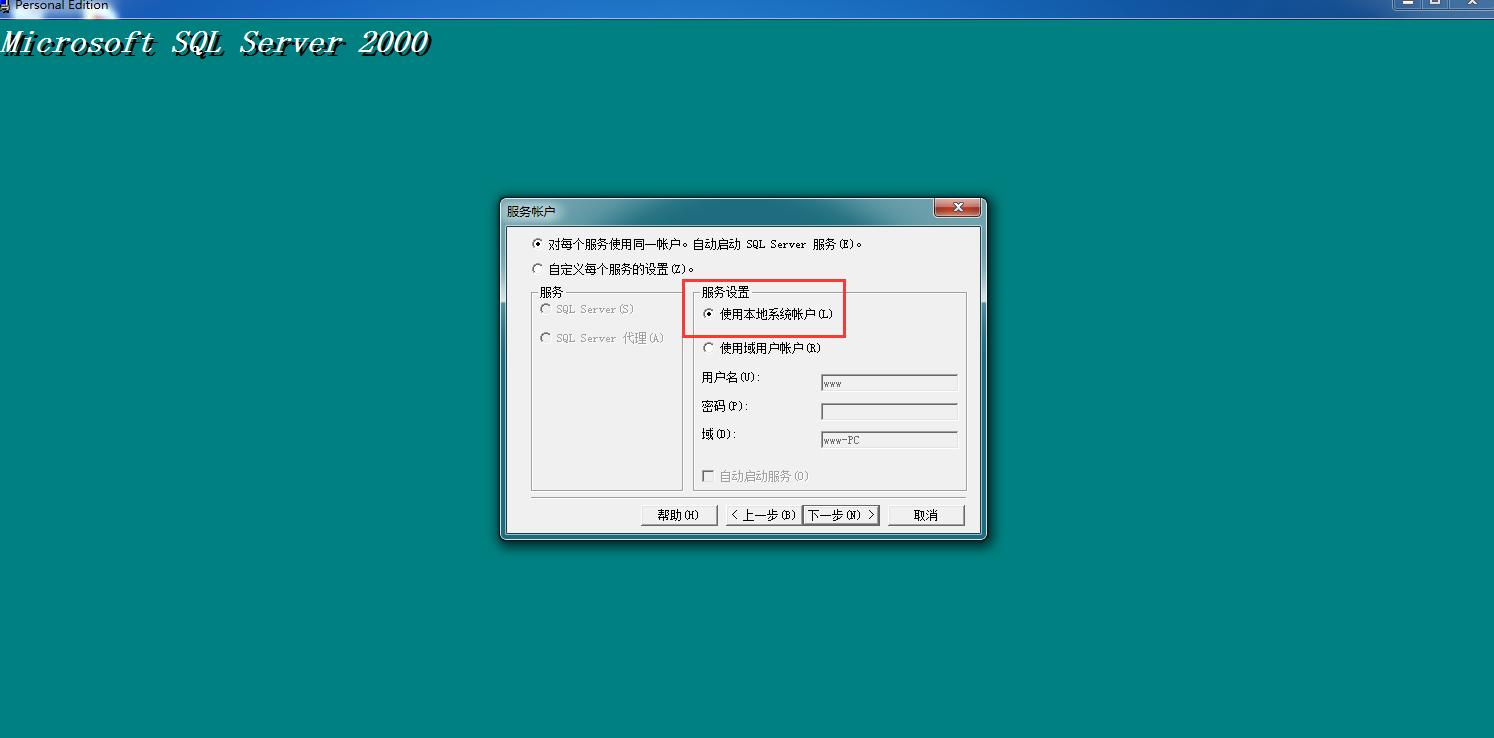The image size is (1494, 738).
Task: Click the 域 field showing www-PC
Action: click(x=888, y=439)
